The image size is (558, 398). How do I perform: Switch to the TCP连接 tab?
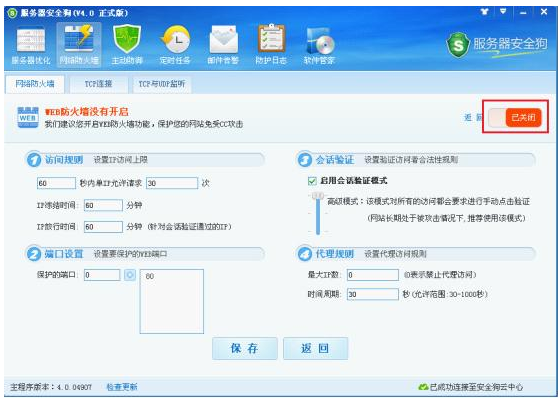pyautogui.click(x=99, y=84)
